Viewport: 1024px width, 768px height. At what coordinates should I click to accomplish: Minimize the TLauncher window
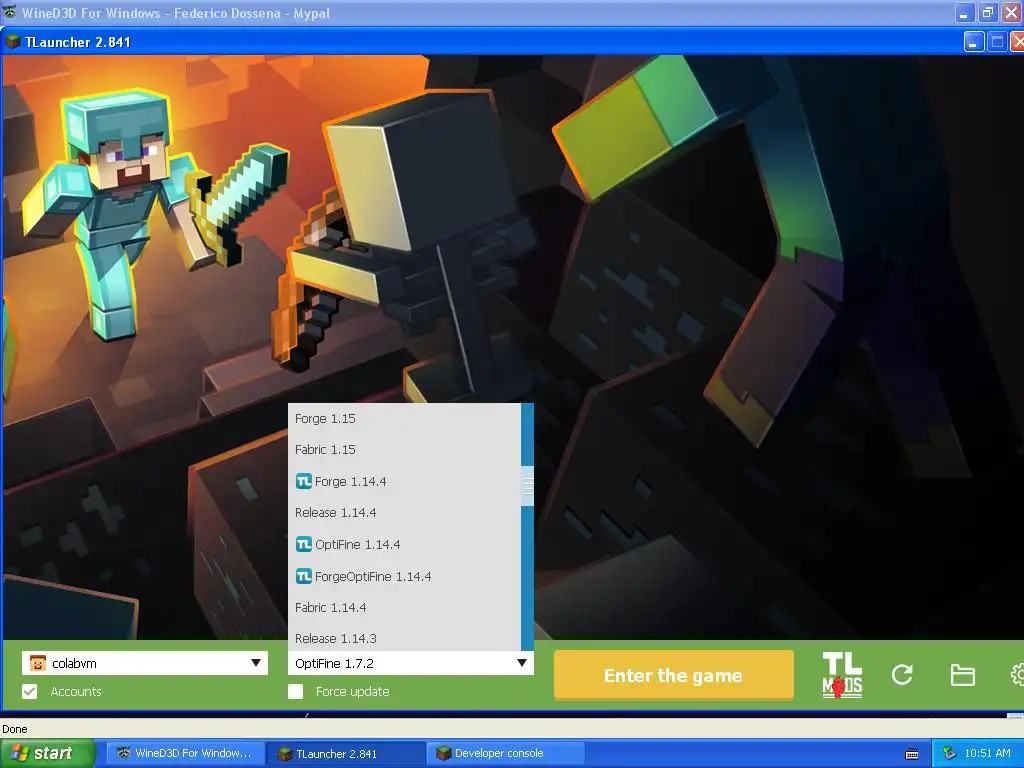click(x=974, y=42)
